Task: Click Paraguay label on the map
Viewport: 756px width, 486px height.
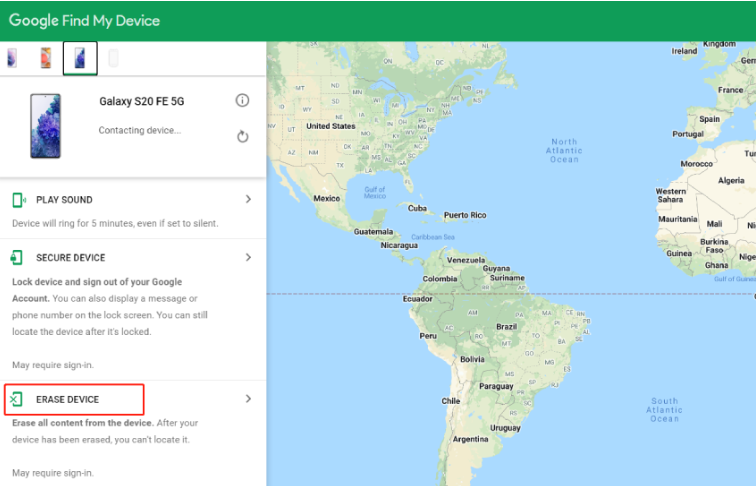Action: [496, 386]
